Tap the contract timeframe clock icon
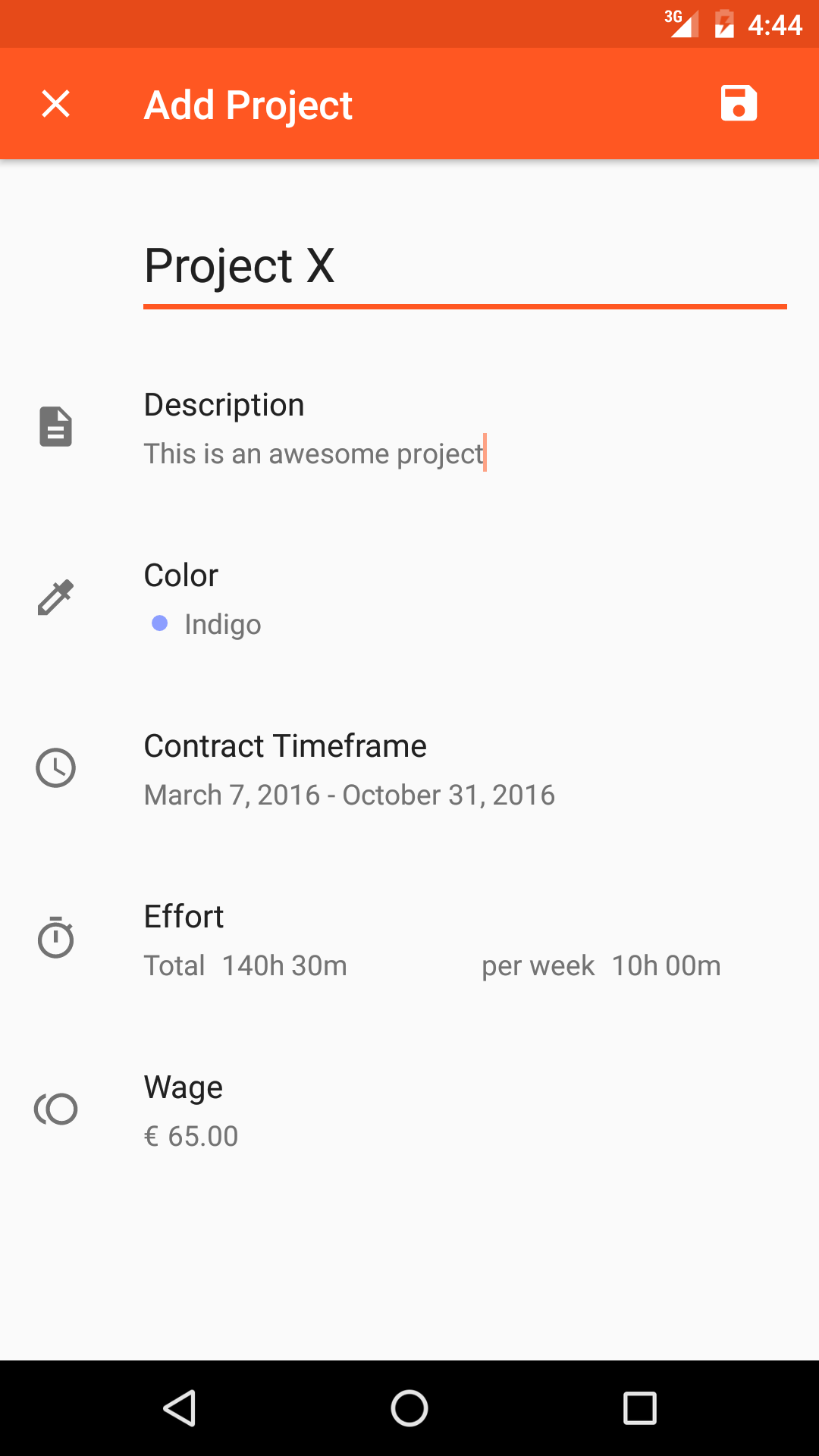This screenshot has height=1456, width=819. pos(55,767)
